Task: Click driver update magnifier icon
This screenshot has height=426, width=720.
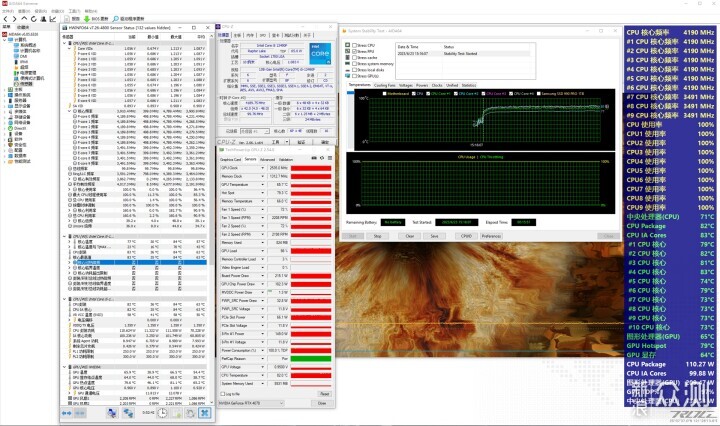Action: pyautogui.click(x=115, y=19)
